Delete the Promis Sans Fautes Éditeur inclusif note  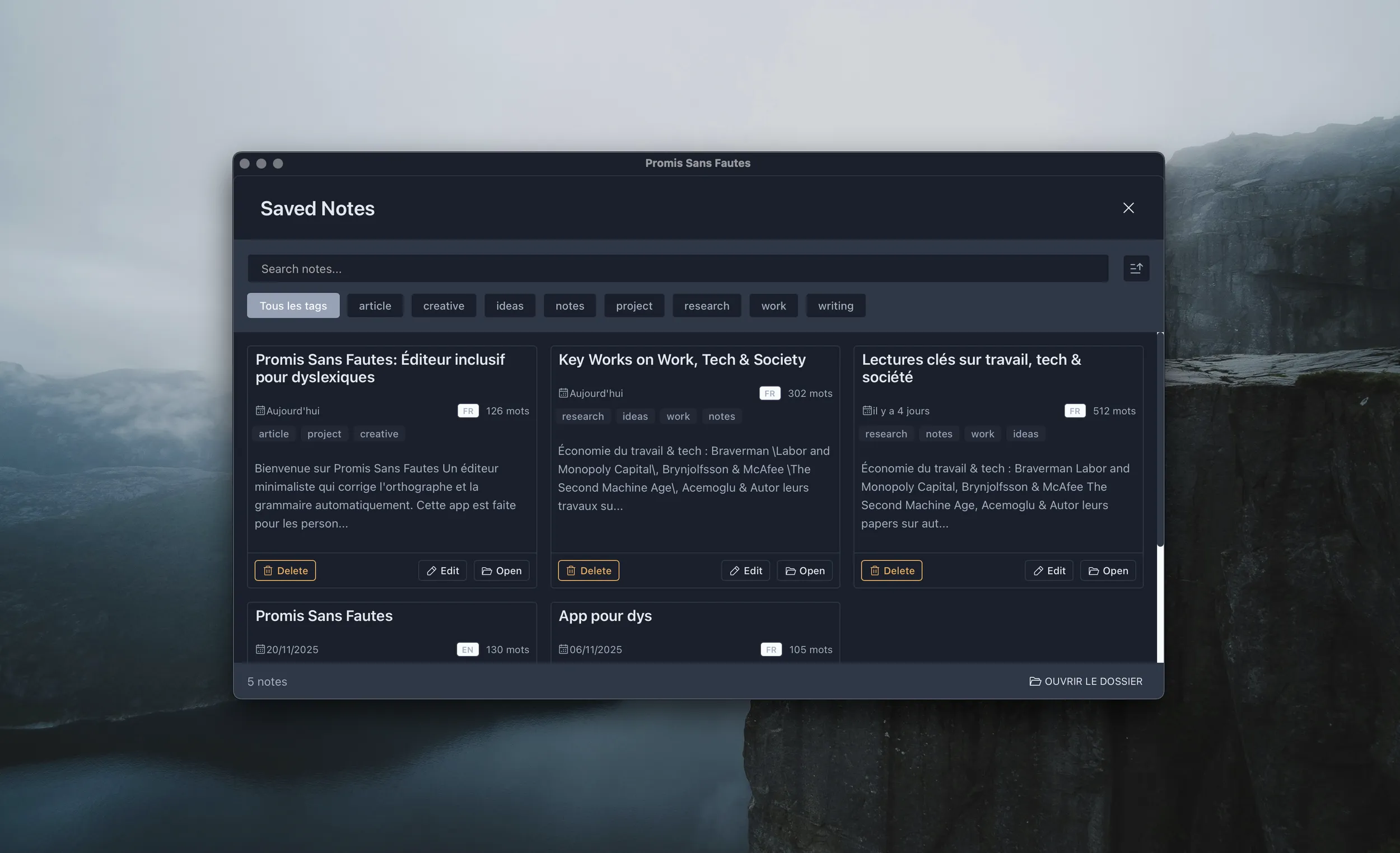click(x=284, y=570)
